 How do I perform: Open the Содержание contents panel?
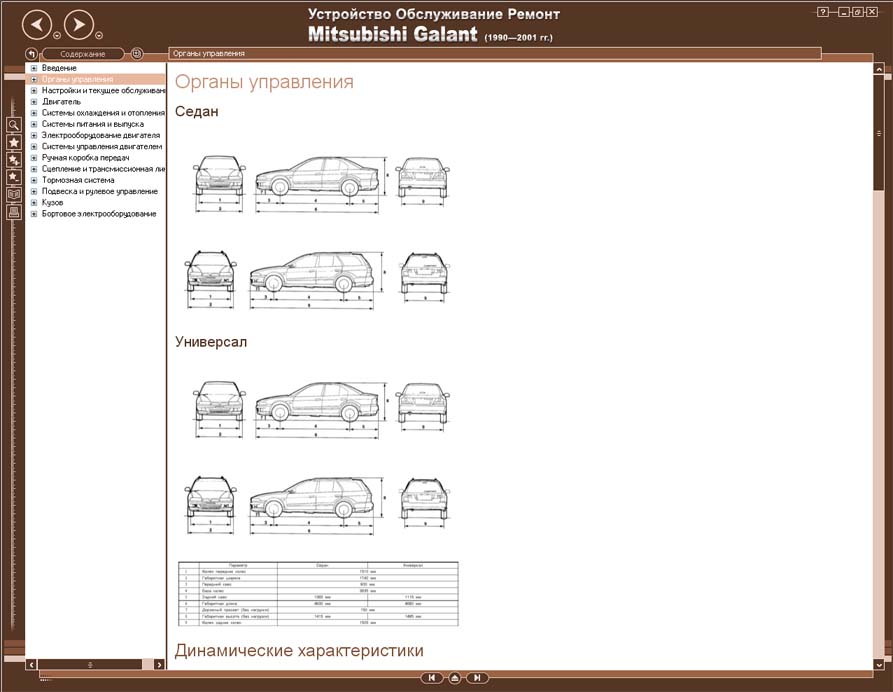83,54
